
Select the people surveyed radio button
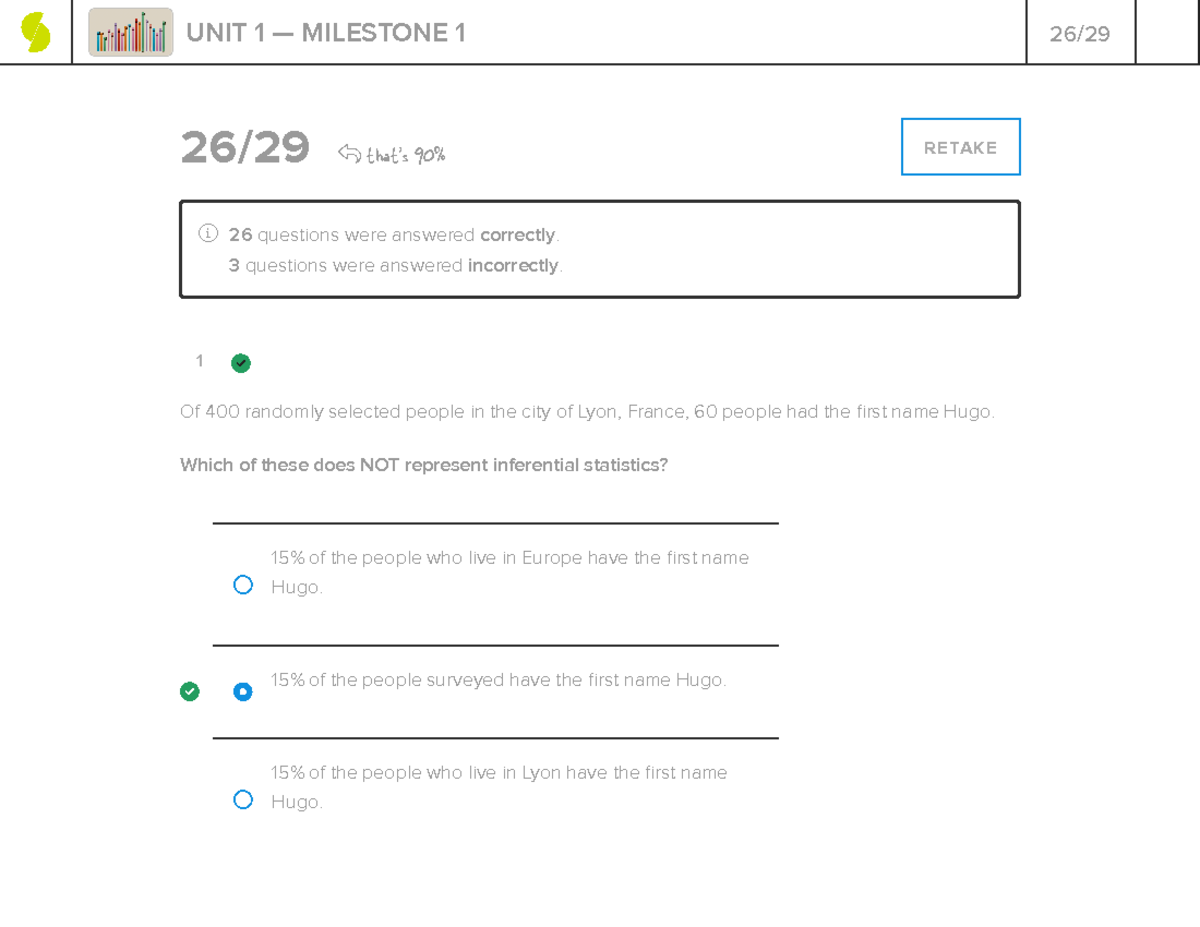coord(243,691)
